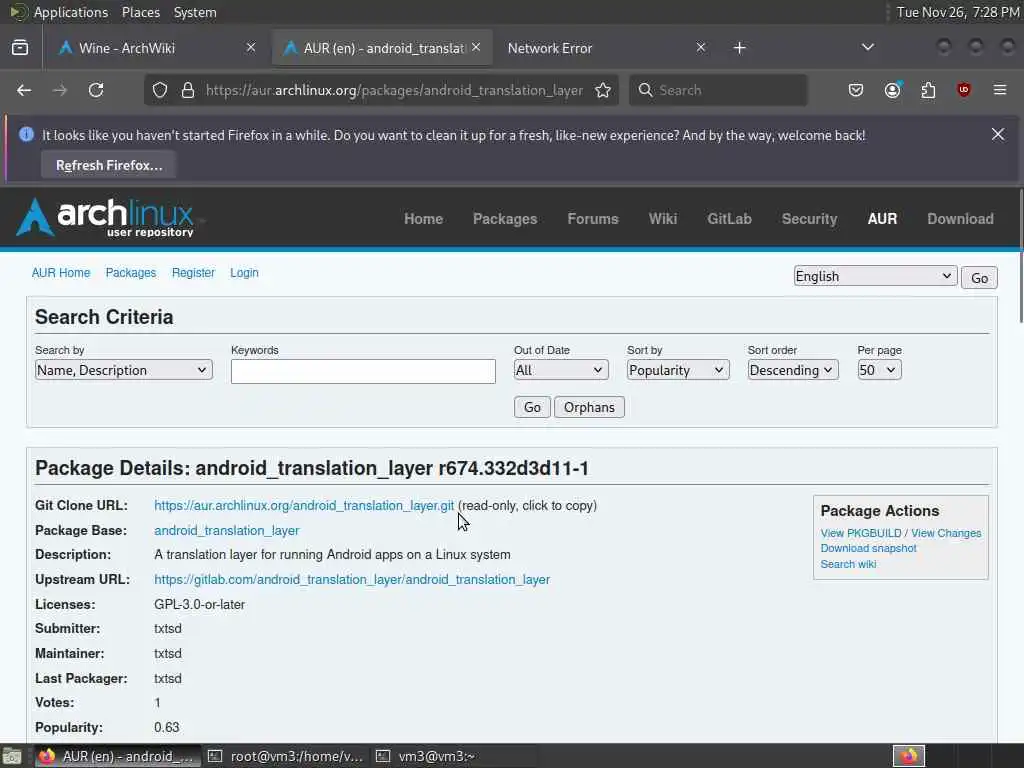The height and width of the screenshot is (768, 1024).
Task: Switch to vm3@vm3 terminal in taskbar
Action: [452, 756]
